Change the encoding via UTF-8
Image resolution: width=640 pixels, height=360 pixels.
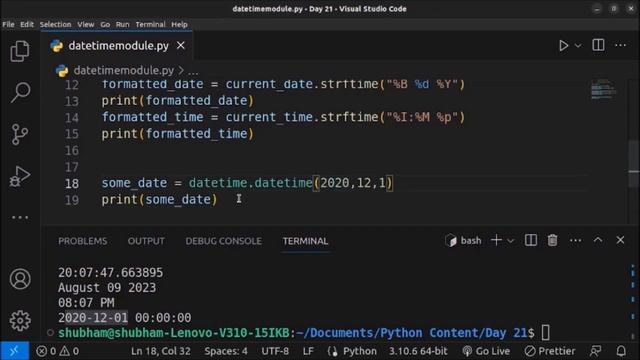(x=275, y=351)
